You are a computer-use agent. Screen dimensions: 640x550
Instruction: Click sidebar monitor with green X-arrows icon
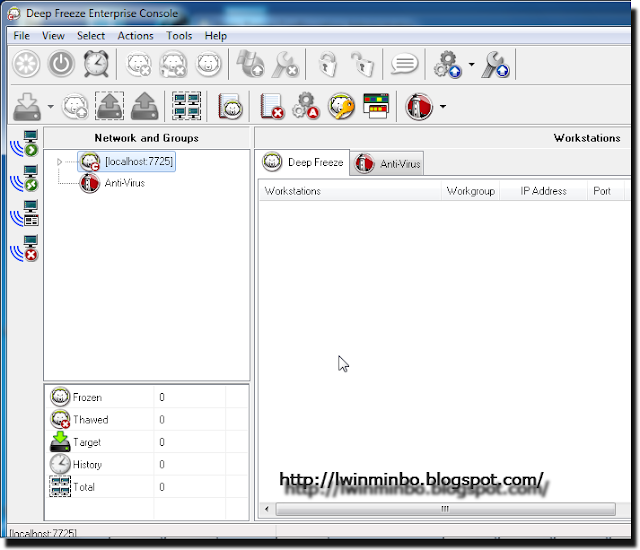25,179
